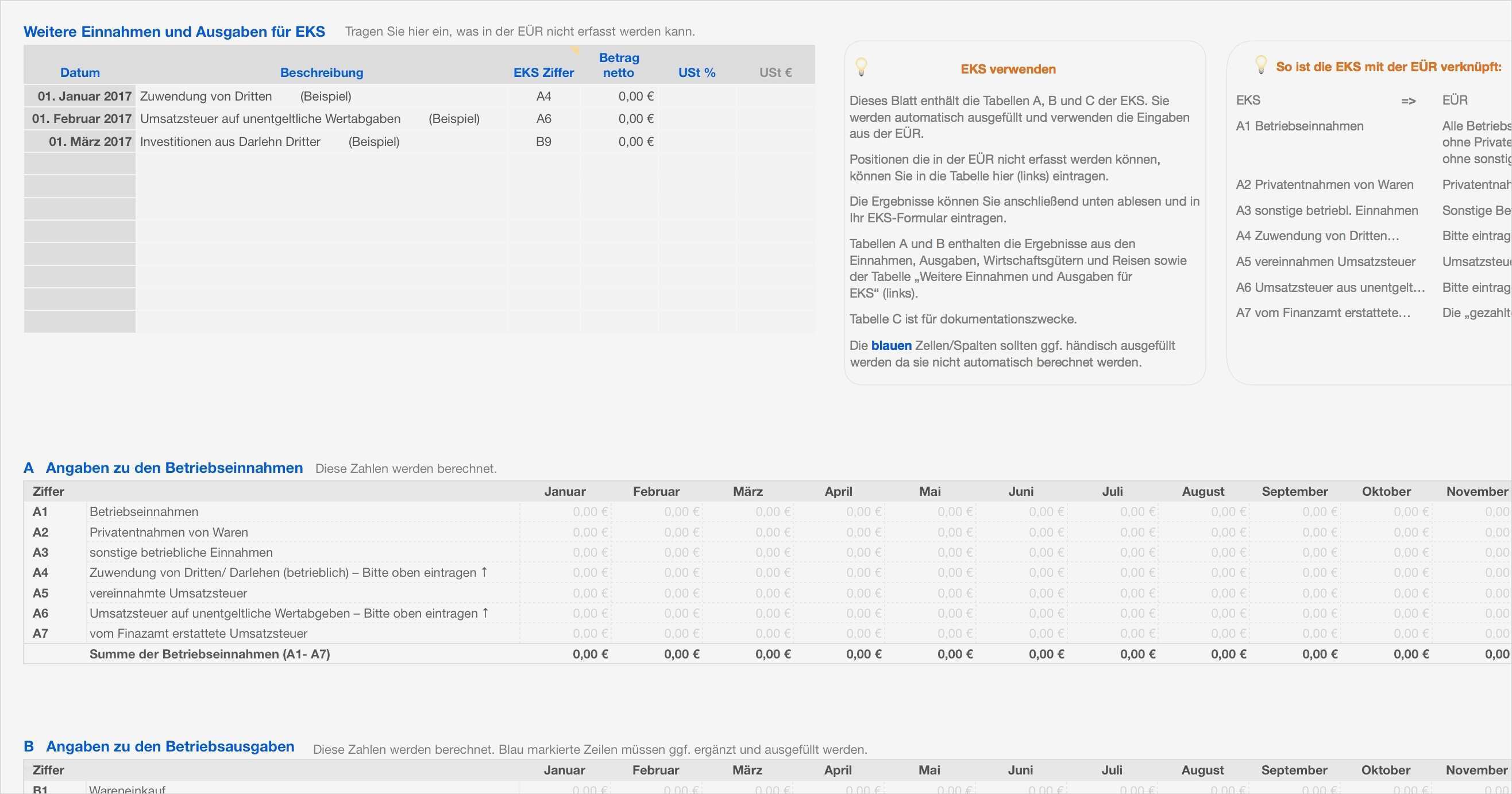Click the yellow comment marker on EKS Ziffer header

click(x=576, y=50)
